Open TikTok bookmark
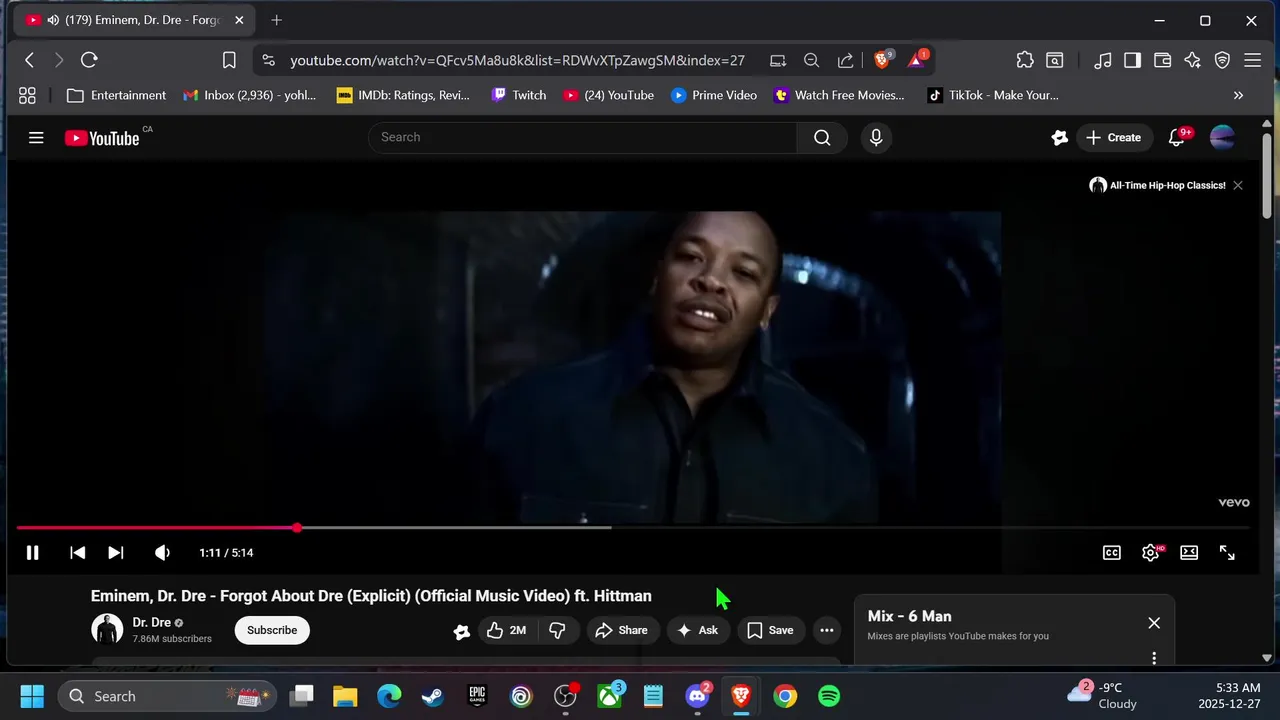The image size is (1280, 720). [x=993, y=95]
